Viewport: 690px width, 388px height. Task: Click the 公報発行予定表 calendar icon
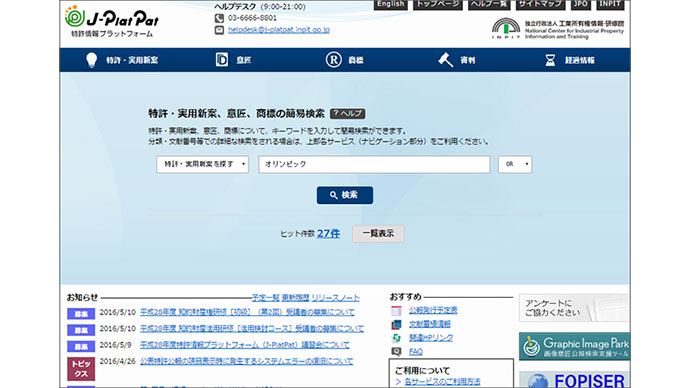[x=396, y=311]
